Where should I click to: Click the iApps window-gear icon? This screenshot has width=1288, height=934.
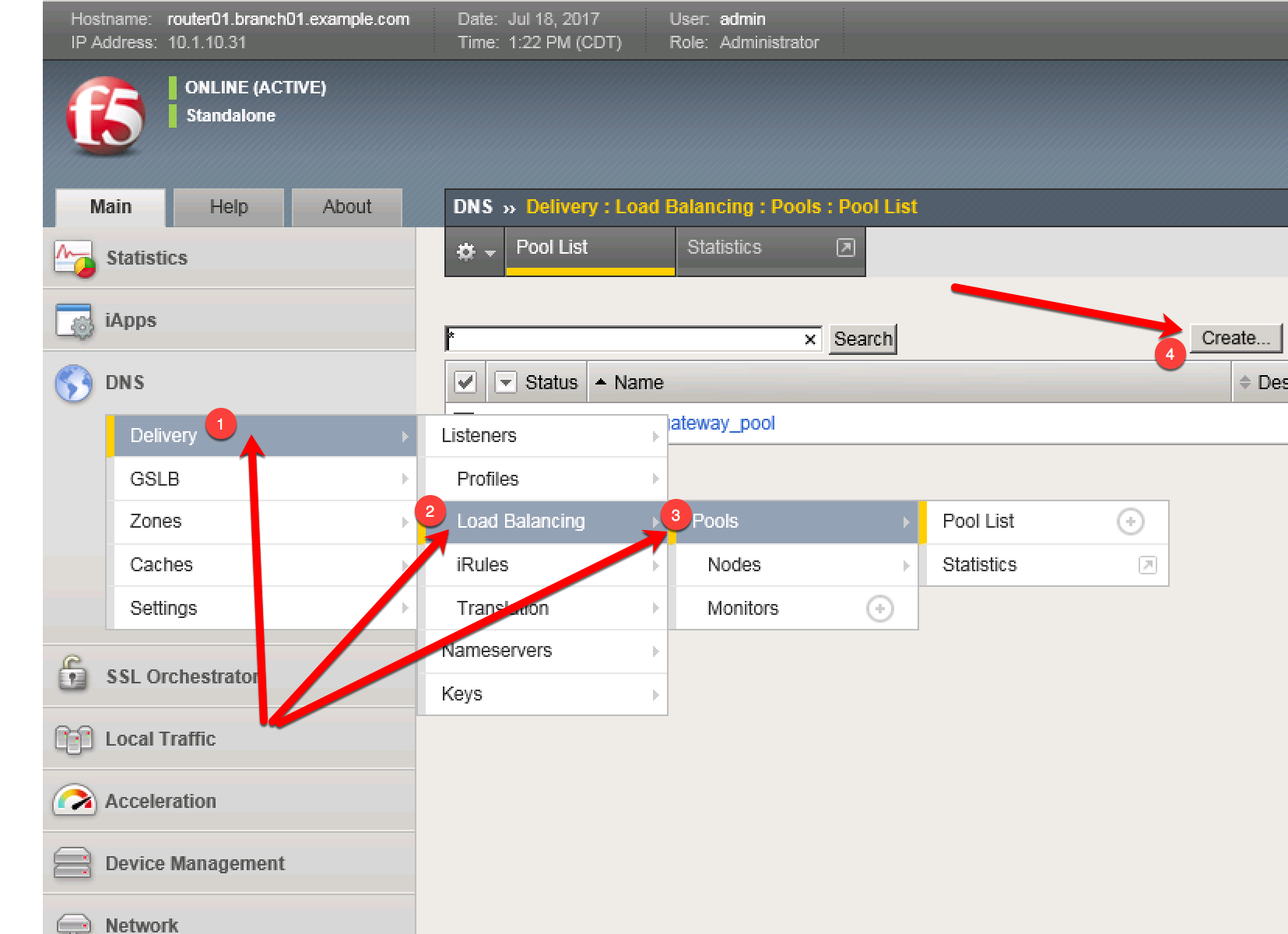pos(75,321)
